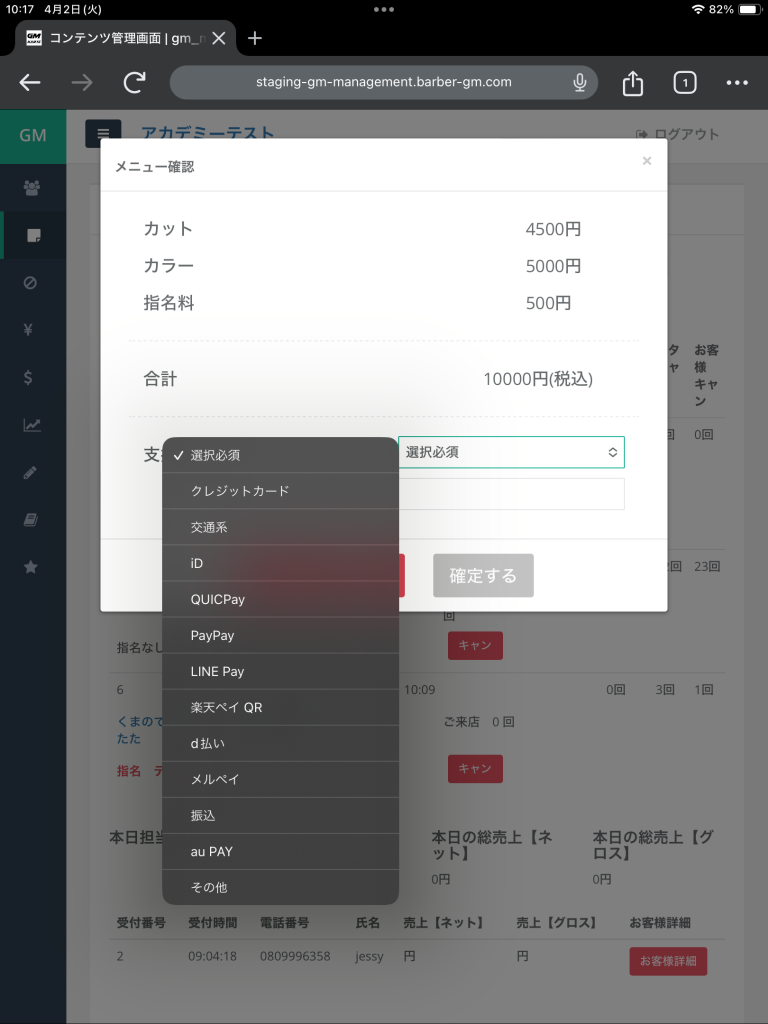Click the yen icon in sidebar
Image resolution: width=768 pixels, height=1024 pixels.
click(x=31, y=330)
